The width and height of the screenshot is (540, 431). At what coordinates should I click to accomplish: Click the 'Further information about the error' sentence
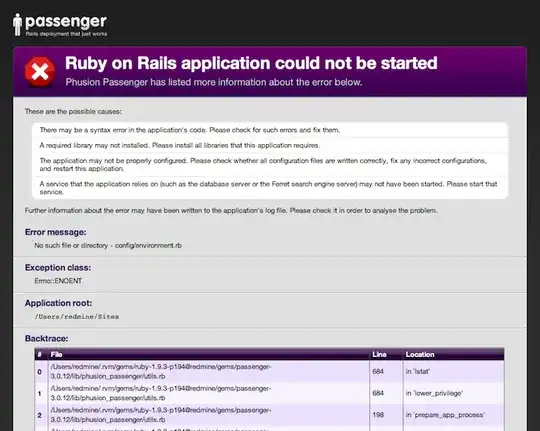point(231,211)
